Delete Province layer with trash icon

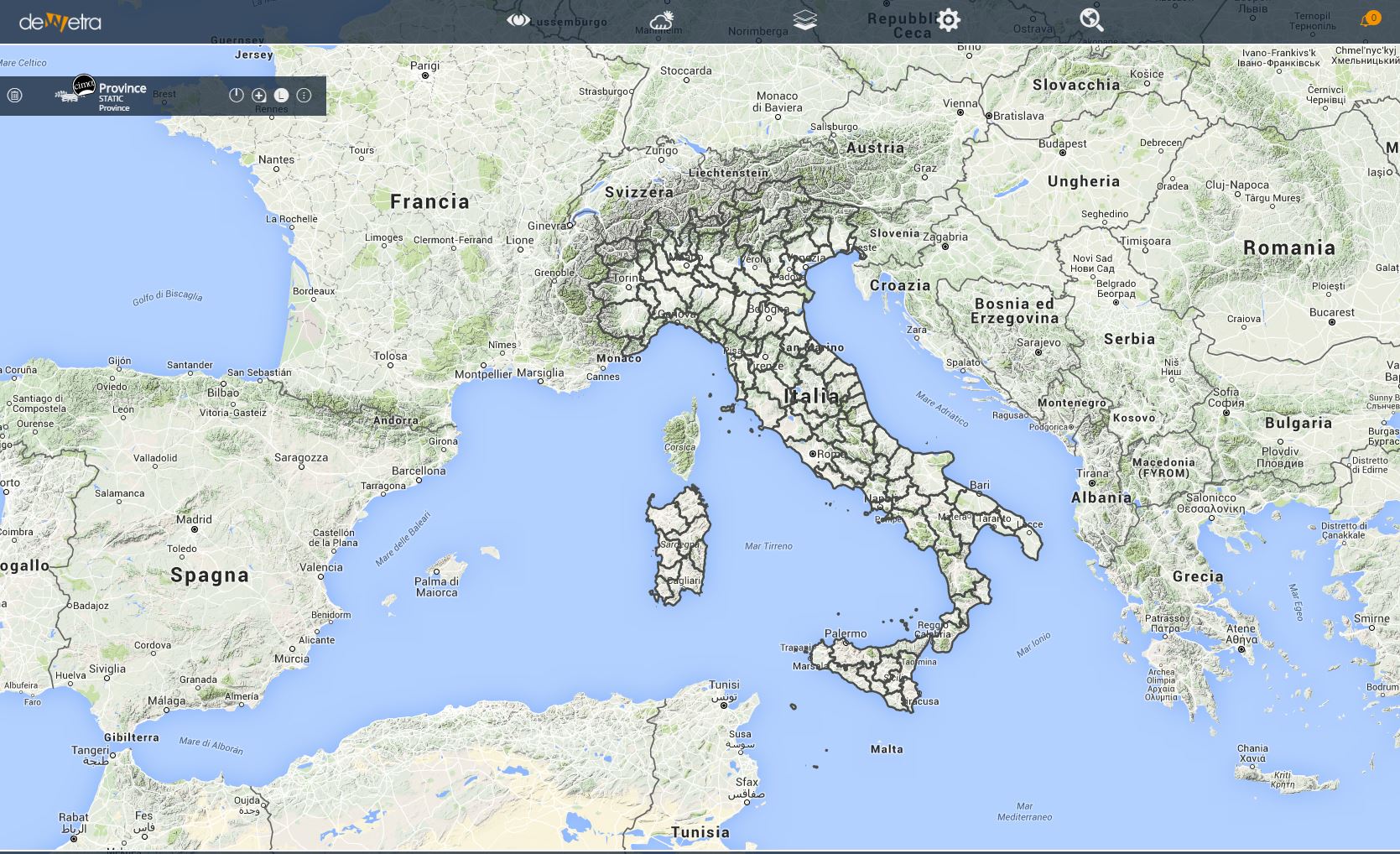(14, 96)
